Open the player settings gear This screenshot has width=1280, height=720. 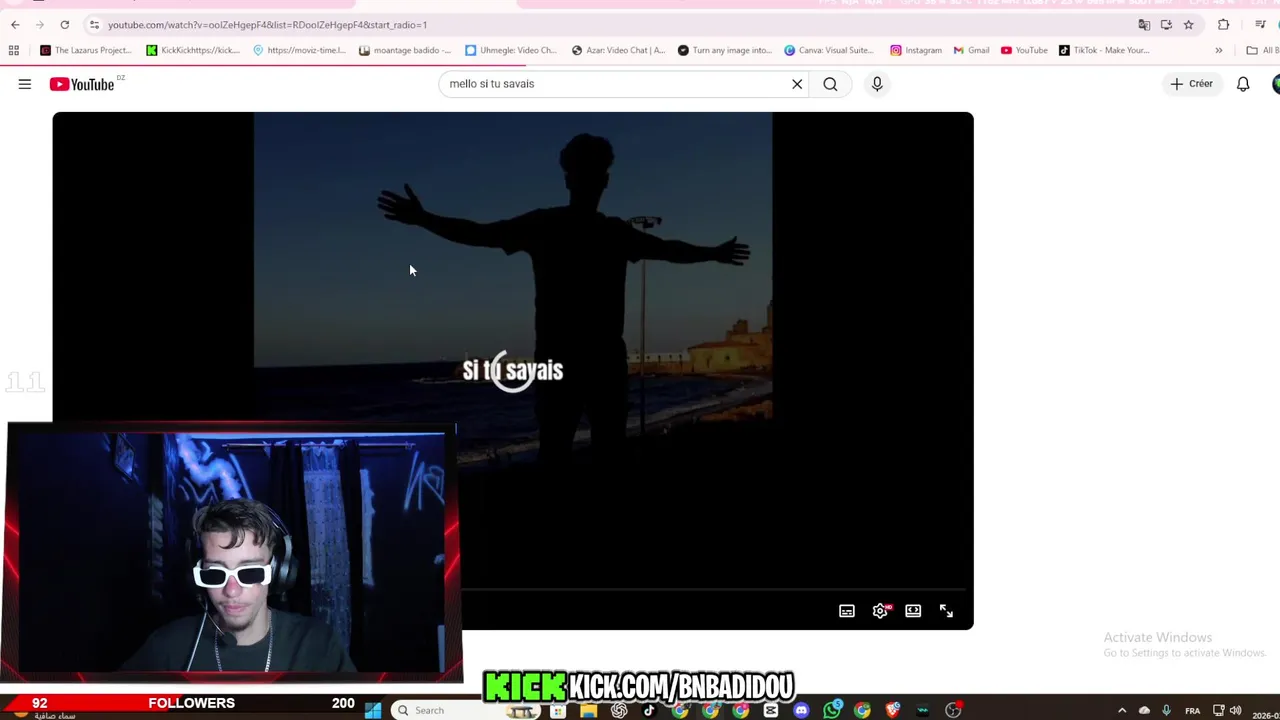880,611
